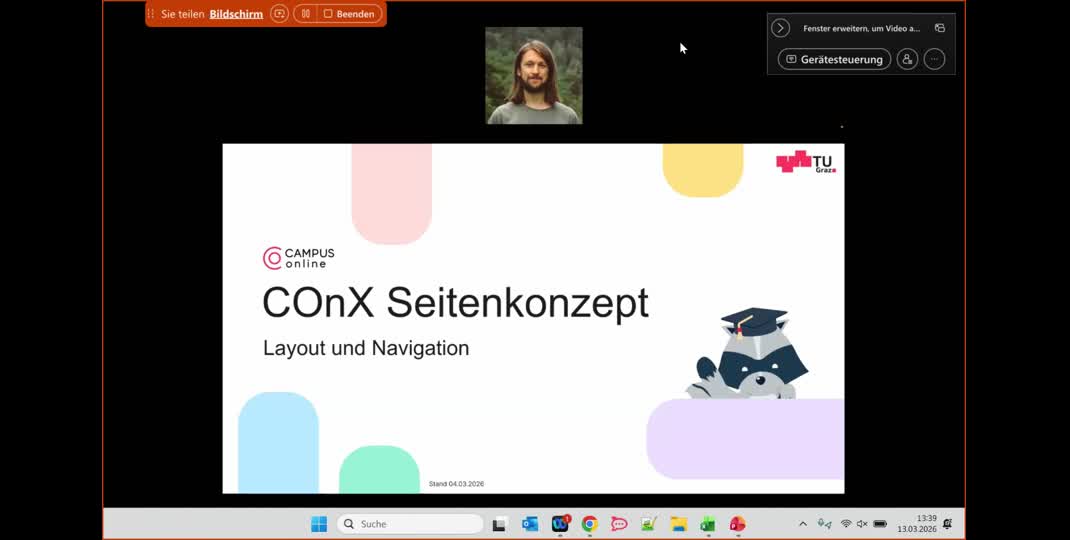Click the presenter's video thumbnail
1070x540 pixels.
click(x=534, y=76)
